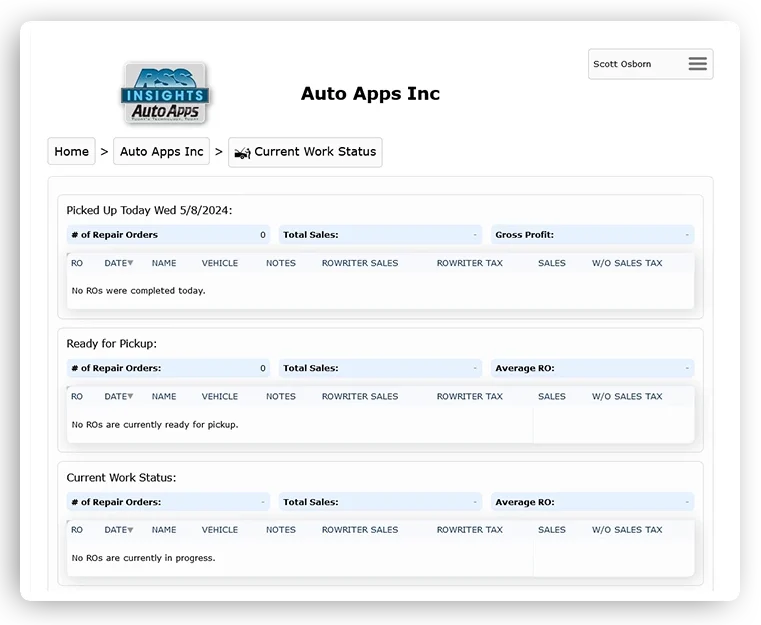Viewport: 761px width, 625px height.
Task: Click NAME column header in Picked Up Today table
Action: pyautogui.click(x=164, y=263)
